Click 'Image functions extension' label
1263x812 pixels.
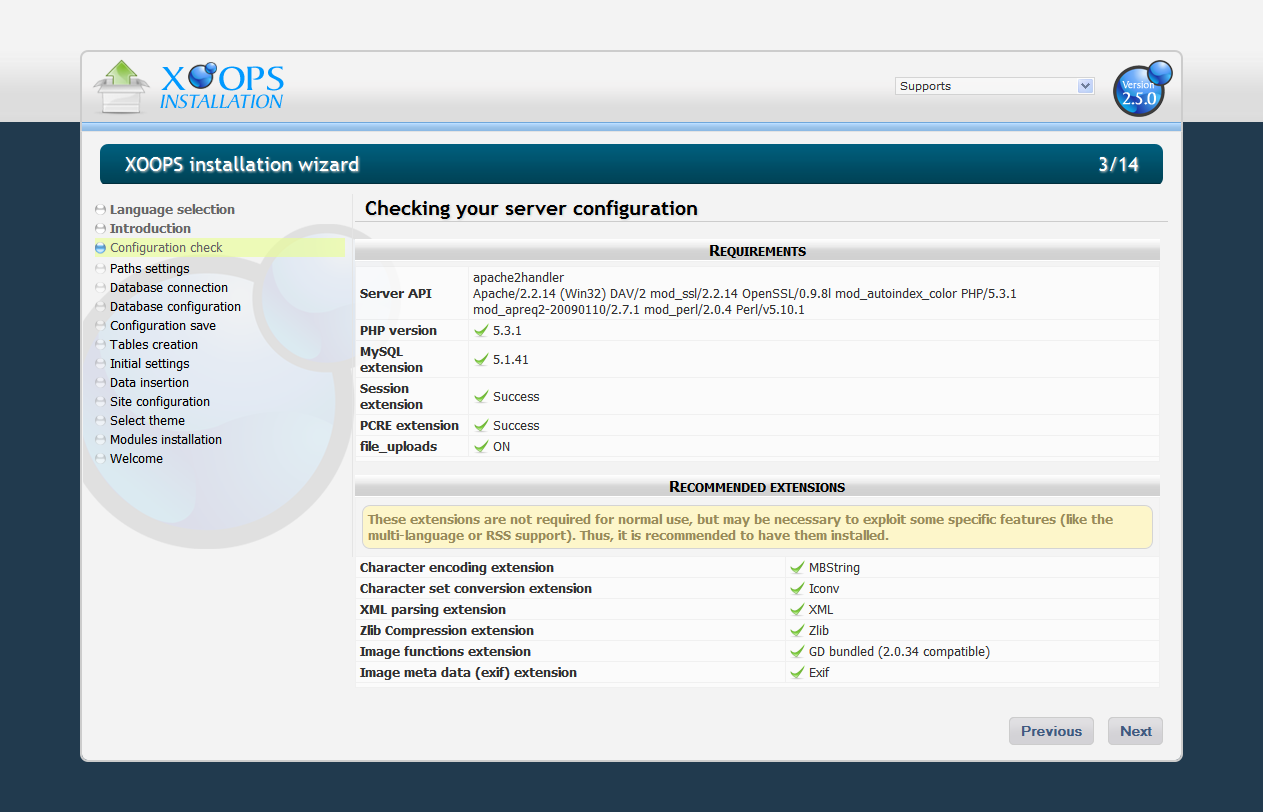(x=445, y=651)
